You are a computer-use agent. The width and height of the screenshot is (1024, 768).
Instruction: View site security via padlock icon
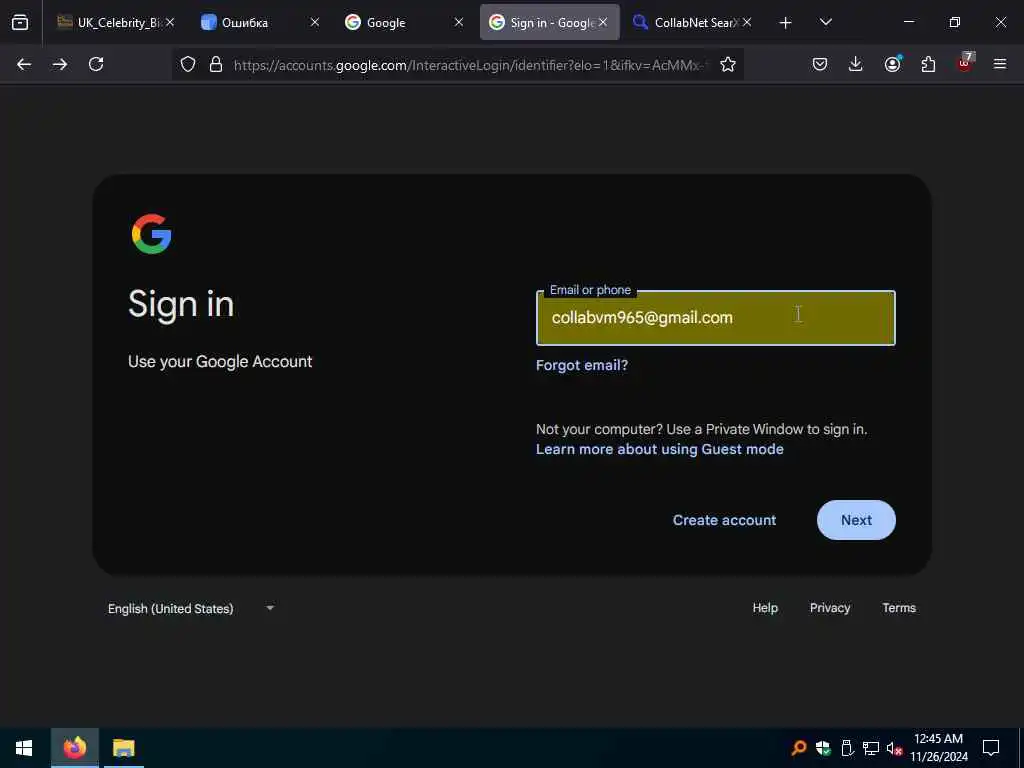(216, 64)
